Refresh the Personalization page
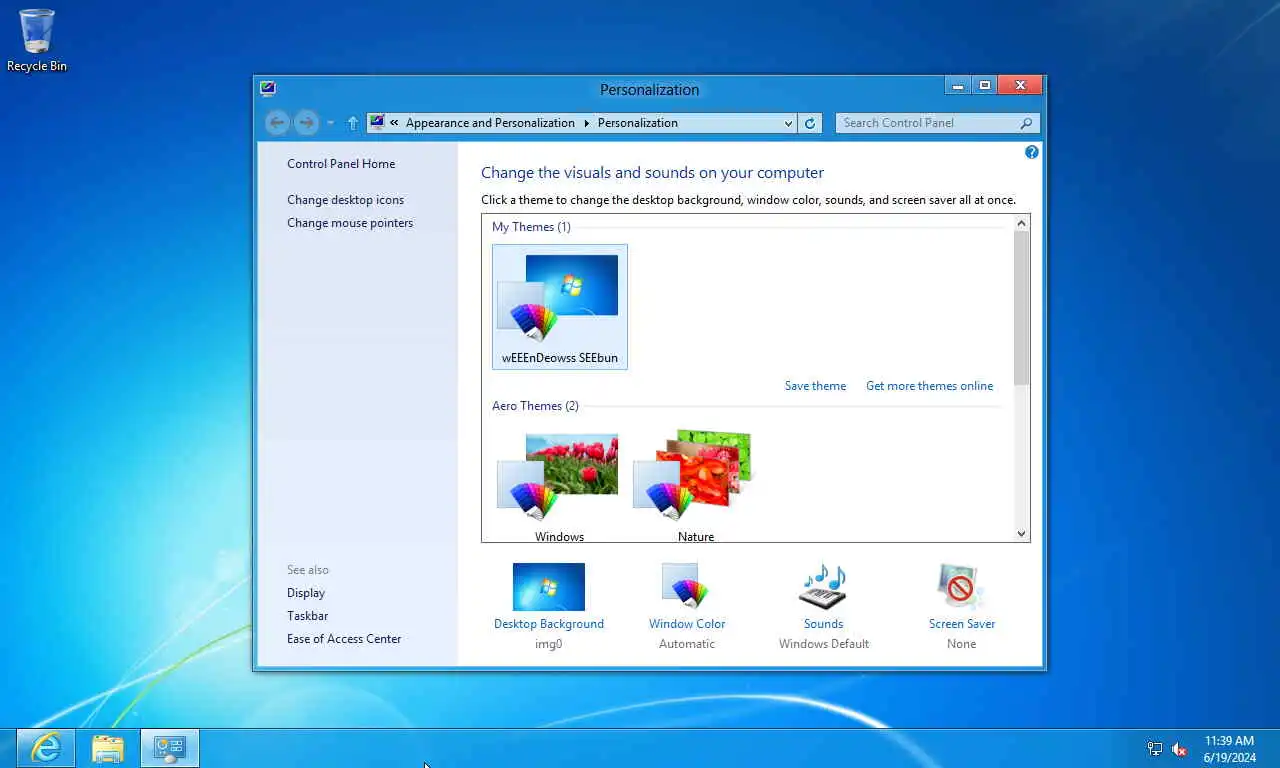The width and height of the screenshot is (1280, 768). click(x=810, y=123)
